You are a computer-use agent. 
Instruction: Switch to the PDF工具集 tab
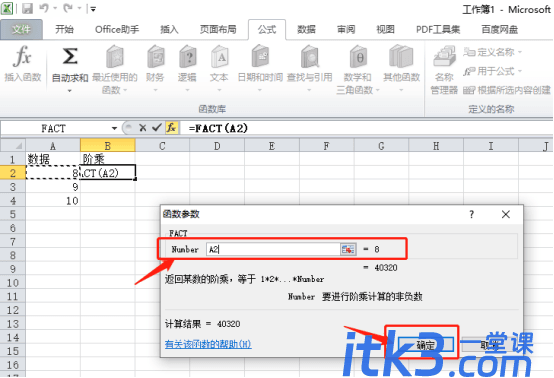point(438,30)
